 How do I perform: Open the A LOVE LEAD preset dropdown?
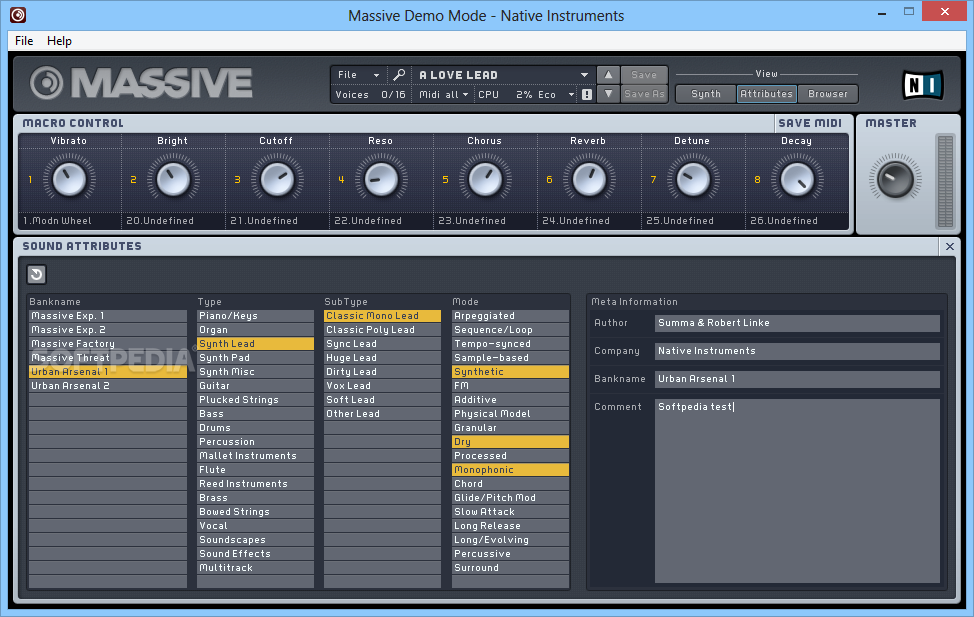[x=503, y=75]
